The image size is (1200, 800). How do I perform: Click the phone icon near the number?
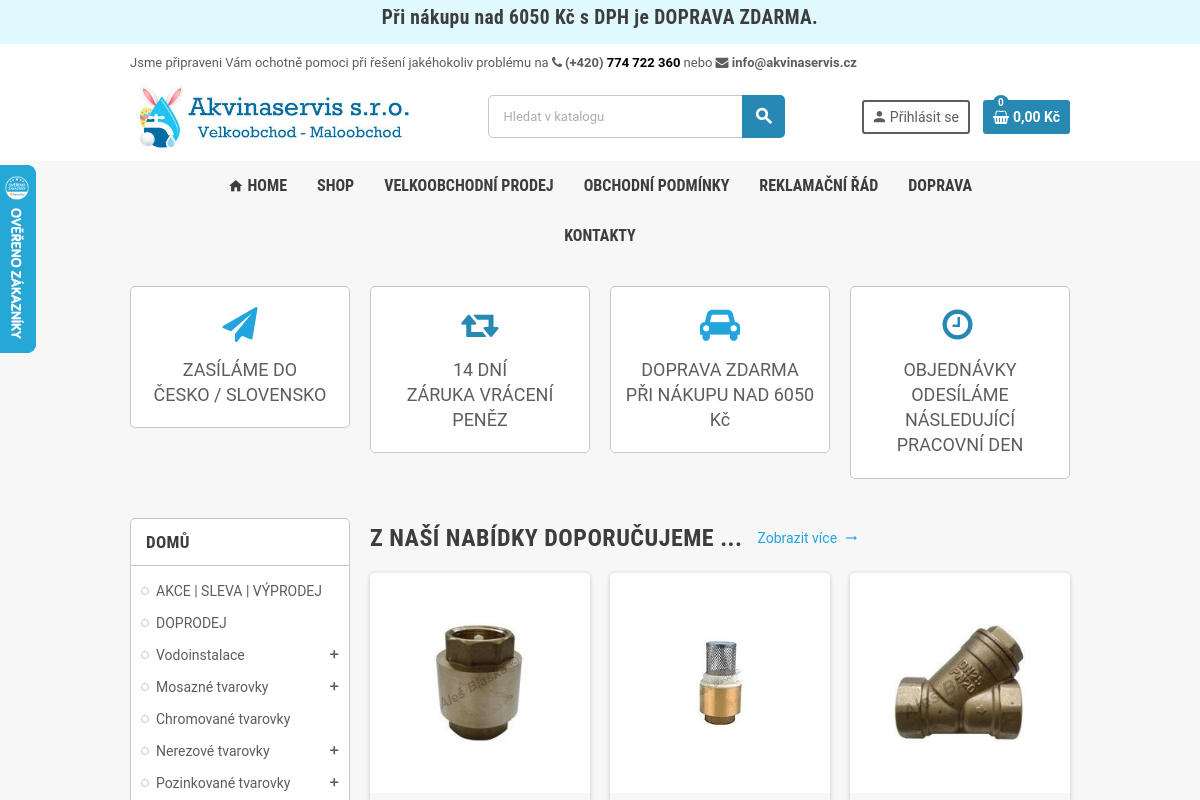[556, 62]
